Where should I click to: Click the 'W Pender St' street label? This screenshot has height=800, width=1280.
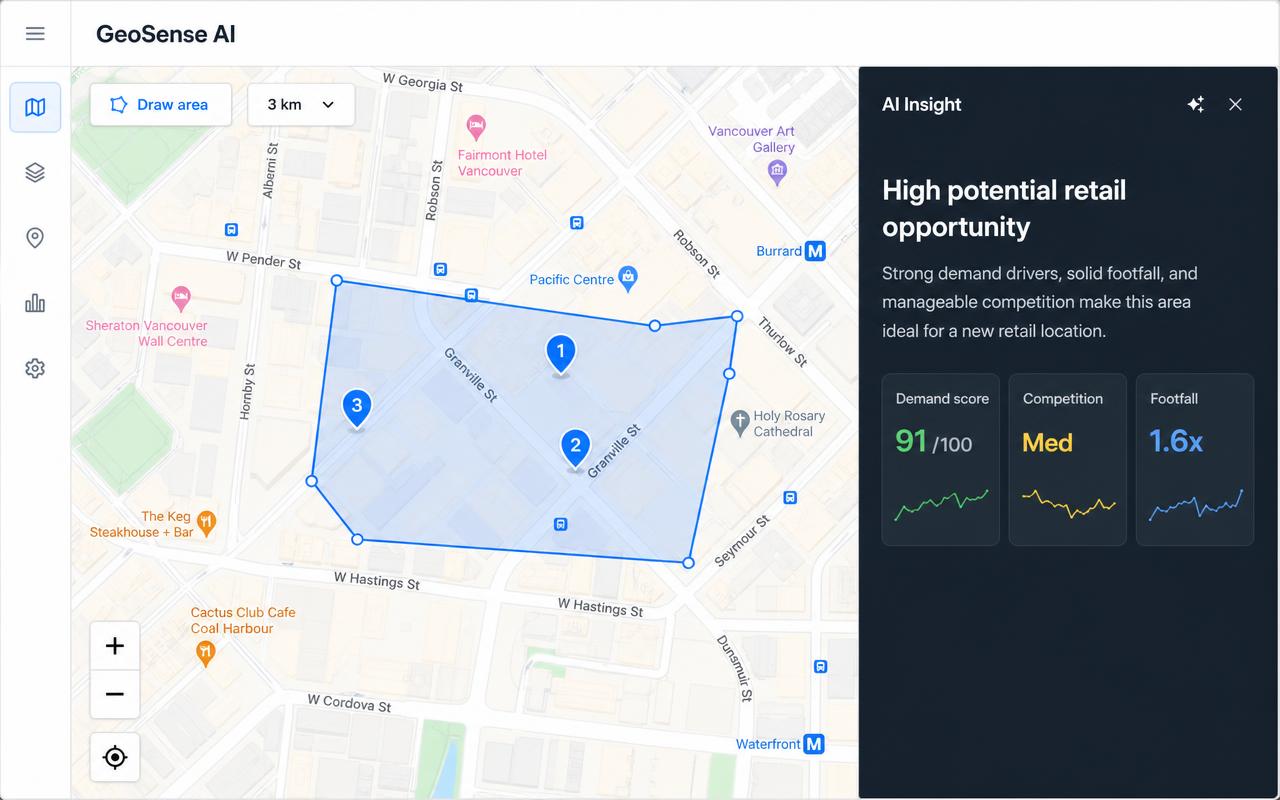(x=264, y=260)
